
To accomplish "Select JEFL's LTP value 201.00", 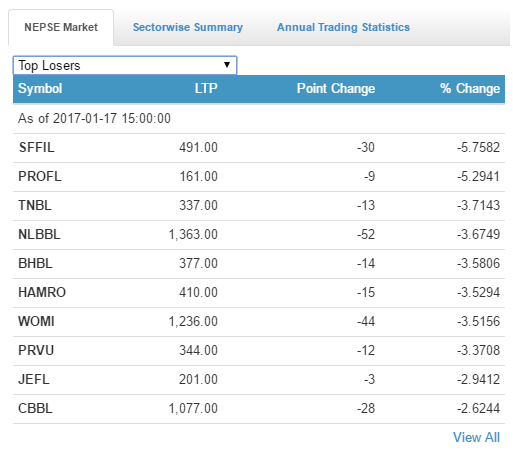I will pyautogui.click(x=198, y=379).
